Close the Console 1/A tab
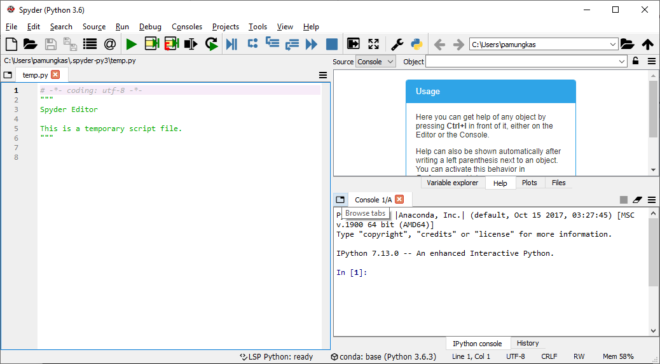Image resolution: width=660 pixels, height=364 pixels. click(399, 199)
